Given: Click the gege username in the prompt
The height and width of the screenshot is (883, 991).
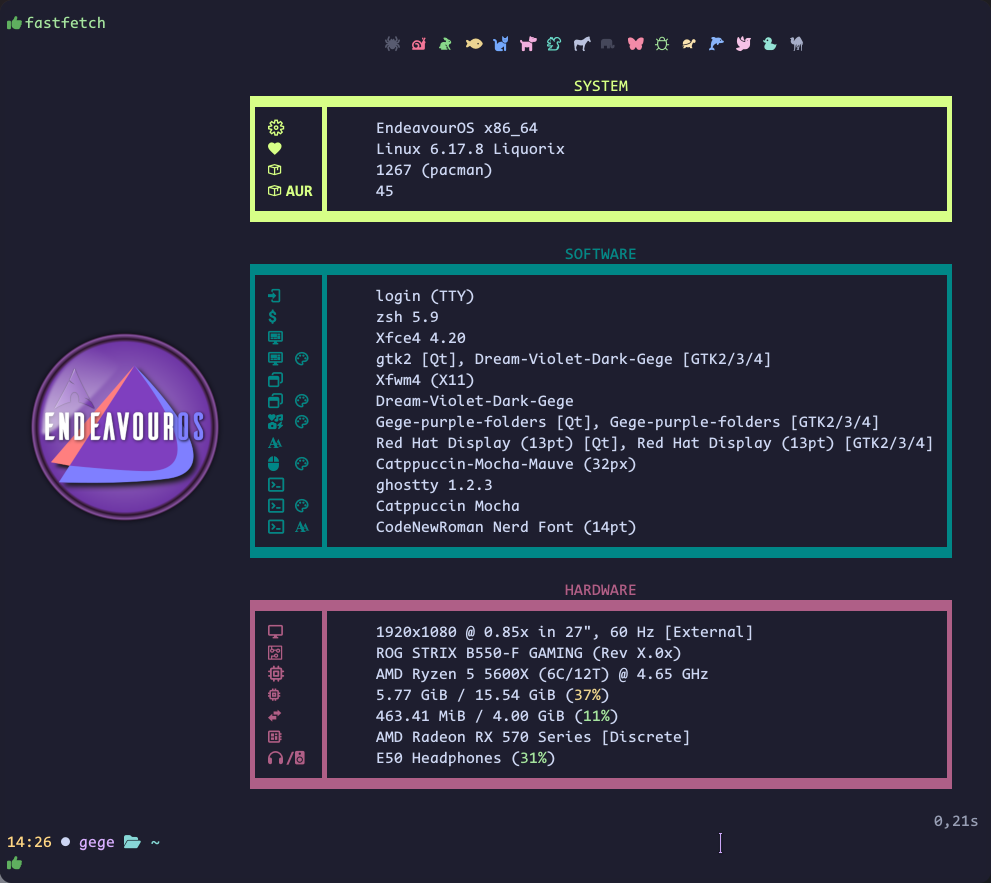Looking at the screenshot, I should (96, 842).
